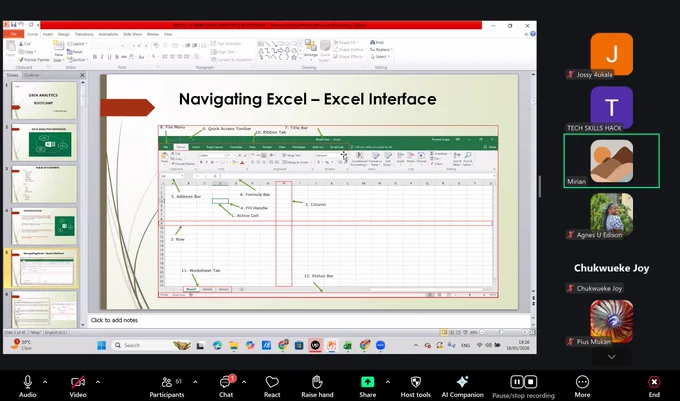Open the Section dropdown

click(x=78, y=59)
